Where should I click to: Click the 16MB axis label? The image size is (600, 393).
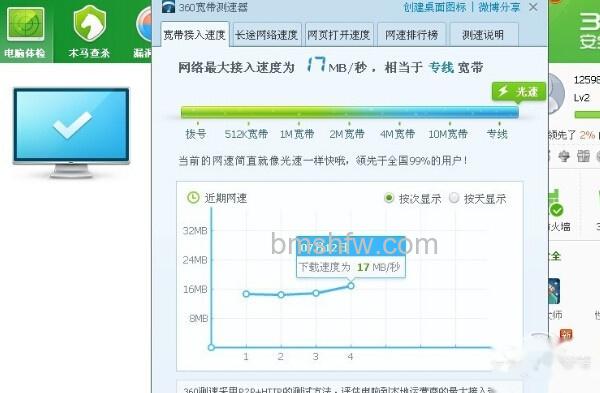coord(195,289)
